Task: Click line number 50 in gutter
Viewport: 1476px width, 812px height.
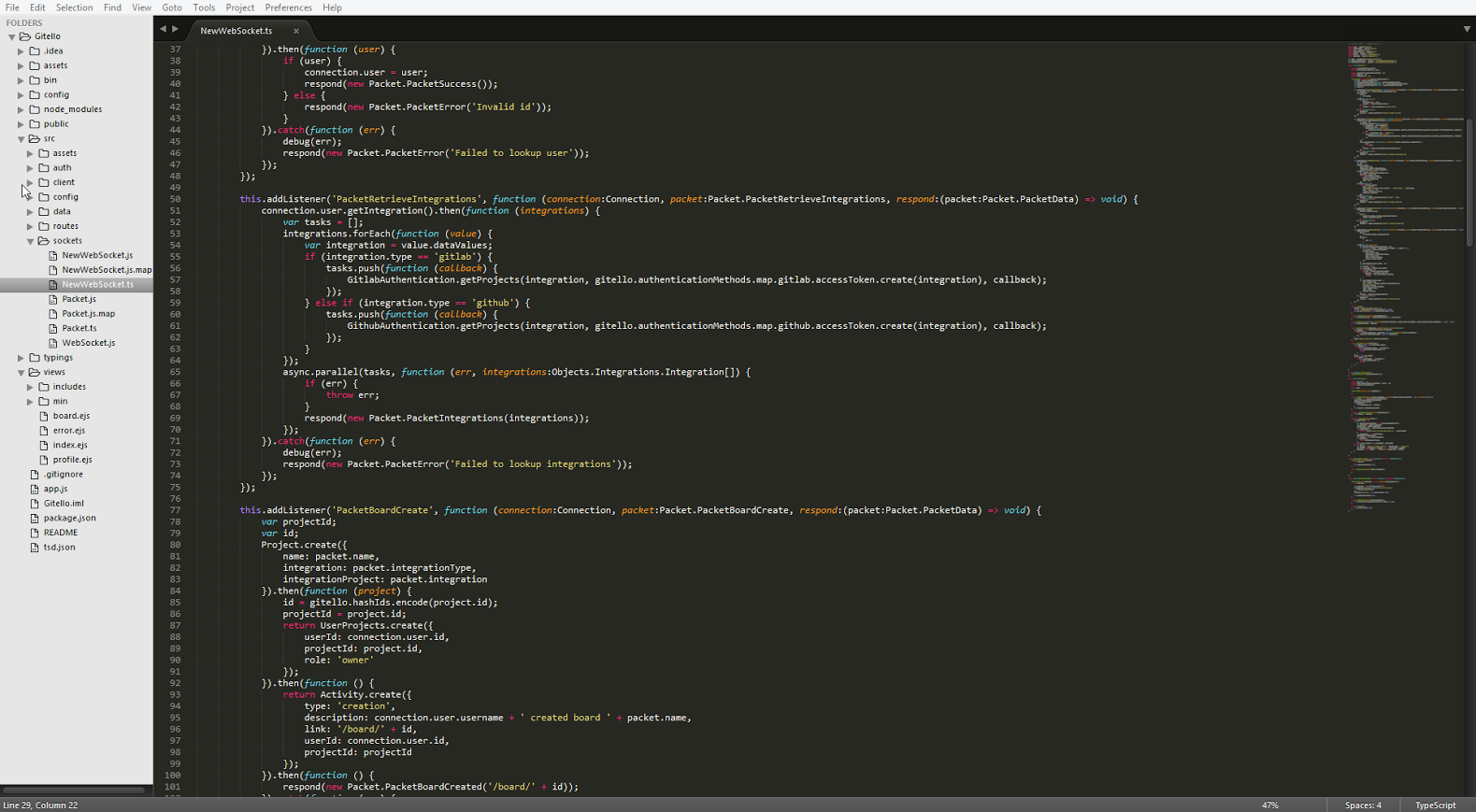Action: coord(175,199)
